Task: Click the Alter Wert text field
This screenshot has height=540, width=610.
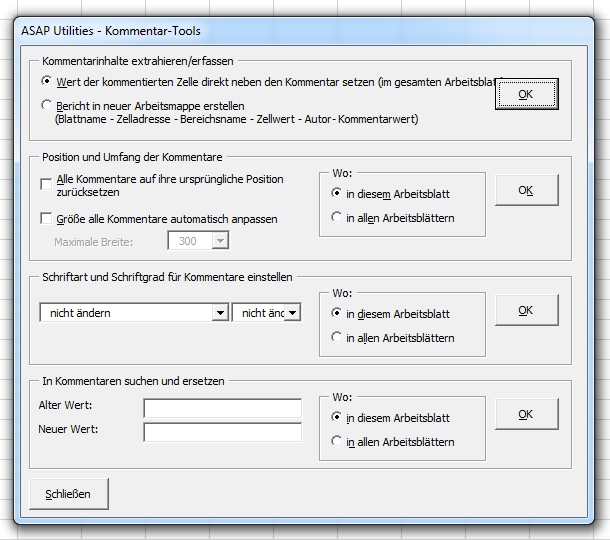Action: coord(223,408)
